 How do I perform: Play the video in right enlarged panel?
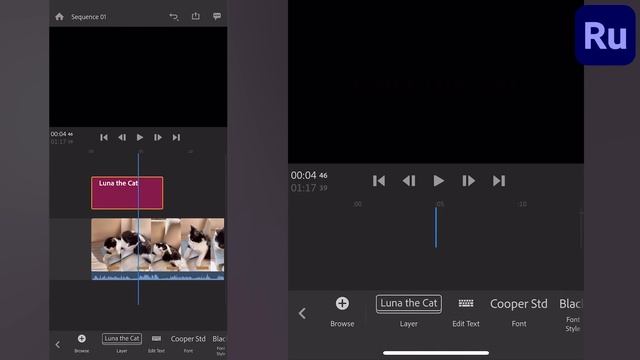[438, 180]
